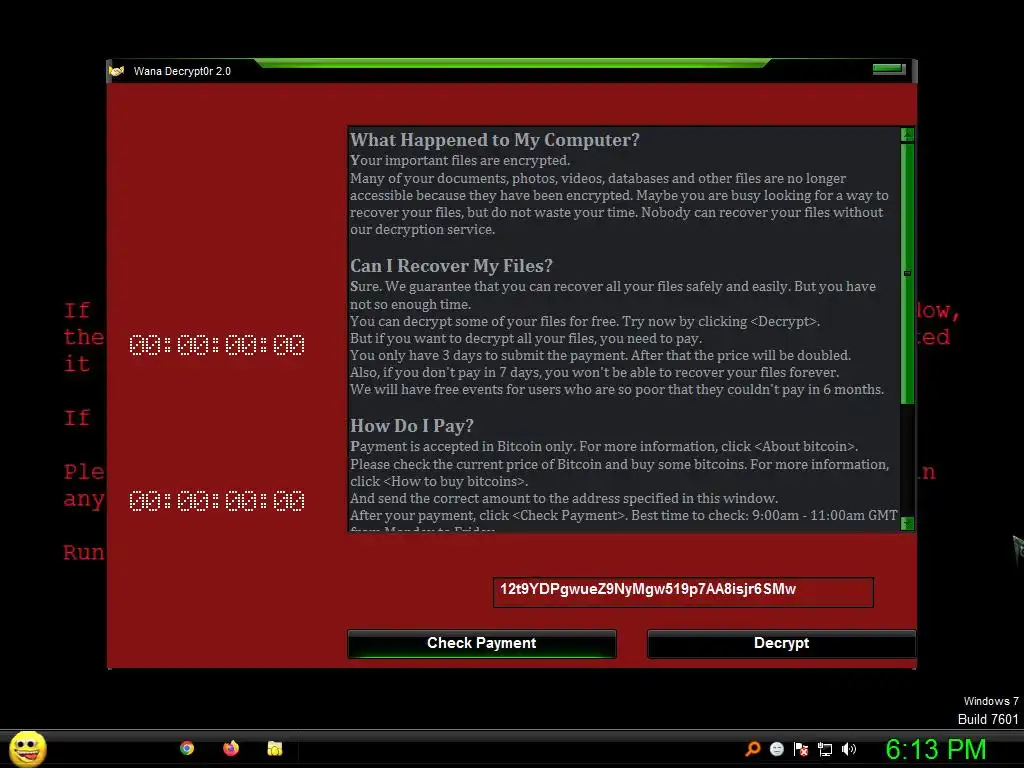Click the upper 00:00:00:00 countdown timer
1024x768 pixels.
tap(217, 345)
